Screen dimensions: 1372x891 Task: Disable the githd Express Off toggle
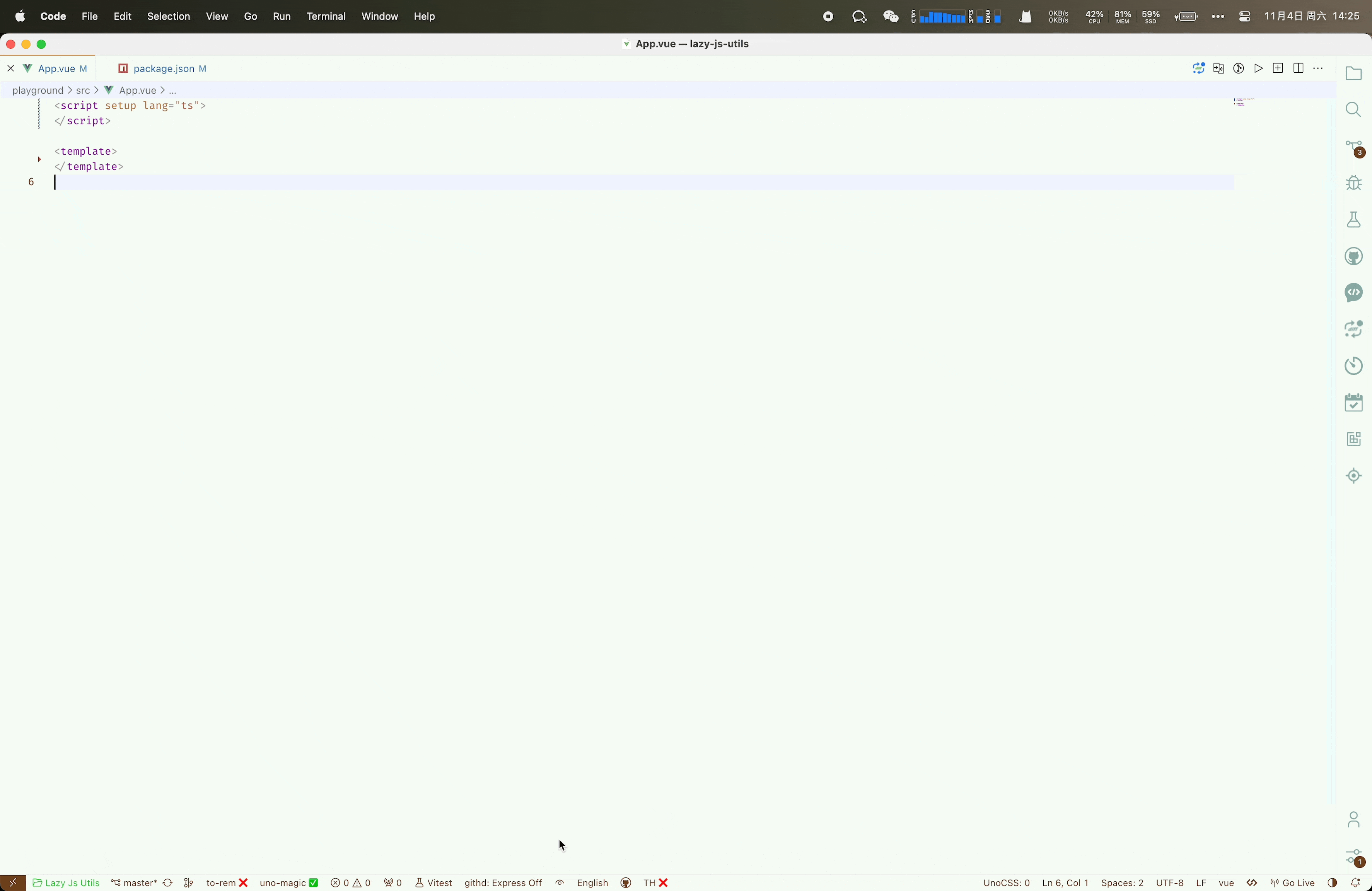coord(502,882)
